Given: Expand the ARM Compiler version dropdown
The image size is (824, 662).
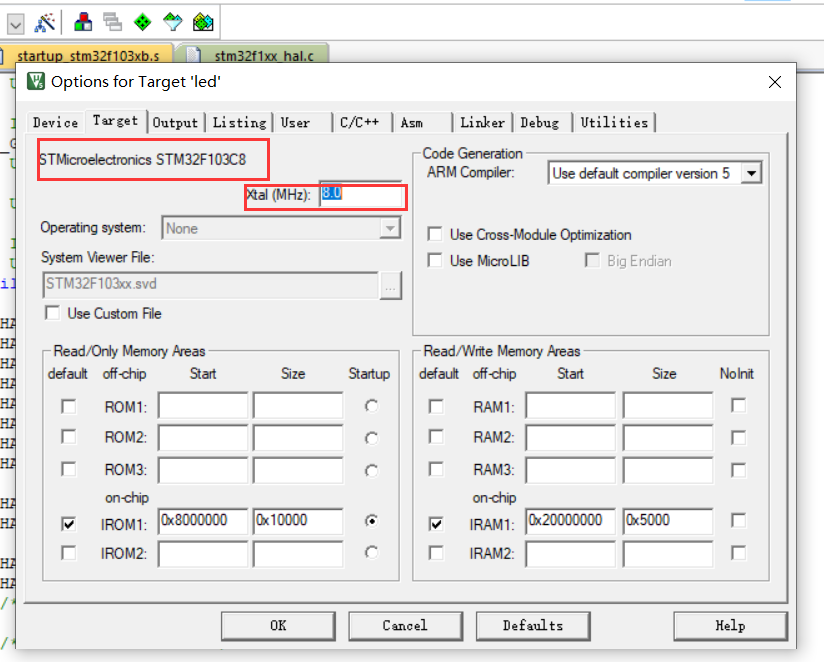Looking at the screenshot, I should pyautogui.click(x=751, y=173).
